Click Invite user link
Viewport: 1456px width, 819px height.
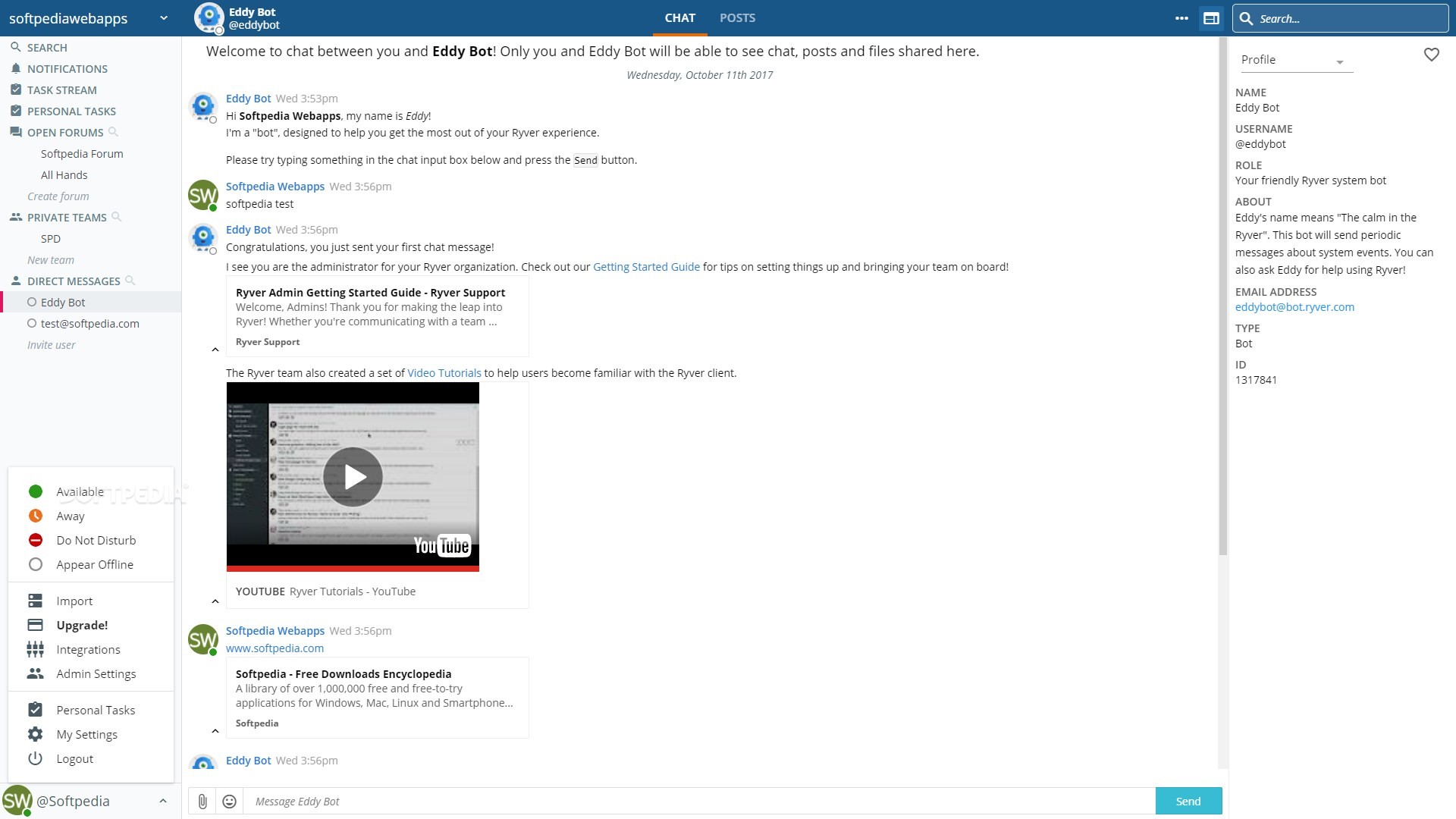[x=51, y=344]
